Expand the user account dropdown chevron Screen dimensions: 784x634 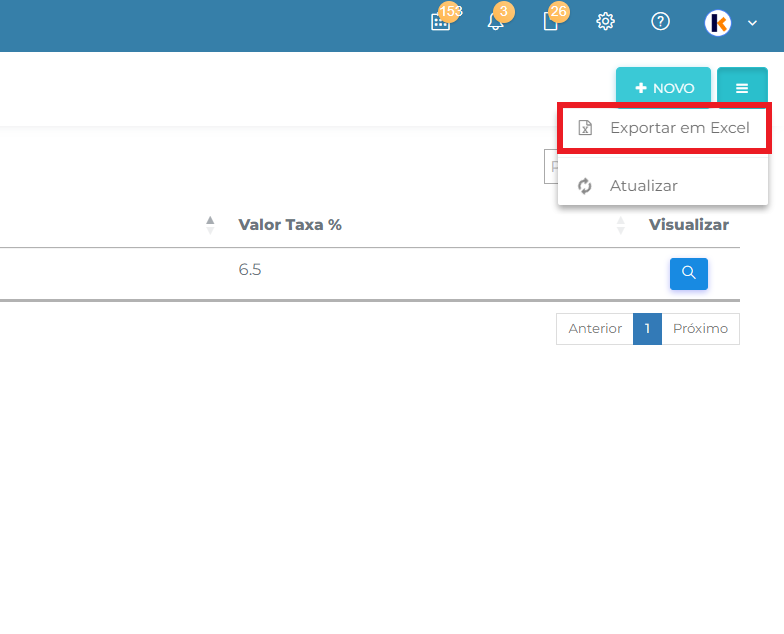[x=752, y=23]
